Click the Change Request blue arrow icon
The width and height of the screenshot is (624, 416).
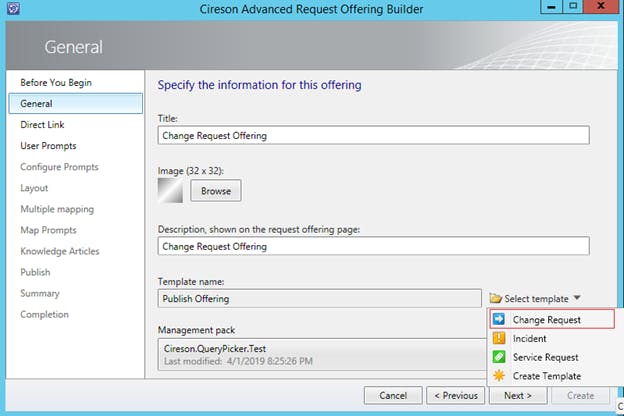click(499, 319)
